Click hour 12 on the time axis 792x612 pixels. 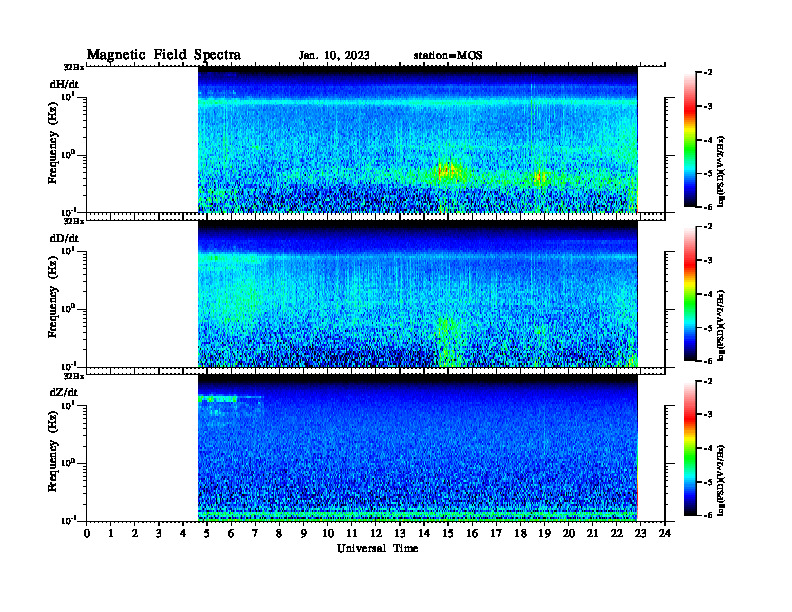376,534
